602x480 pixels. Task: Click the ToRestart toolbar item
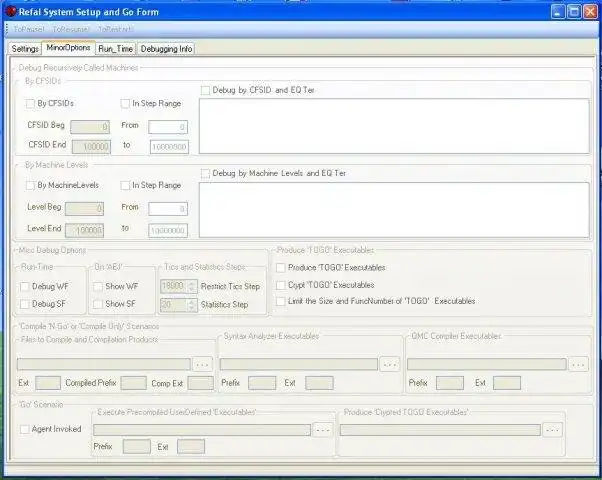tap(115, 29)
